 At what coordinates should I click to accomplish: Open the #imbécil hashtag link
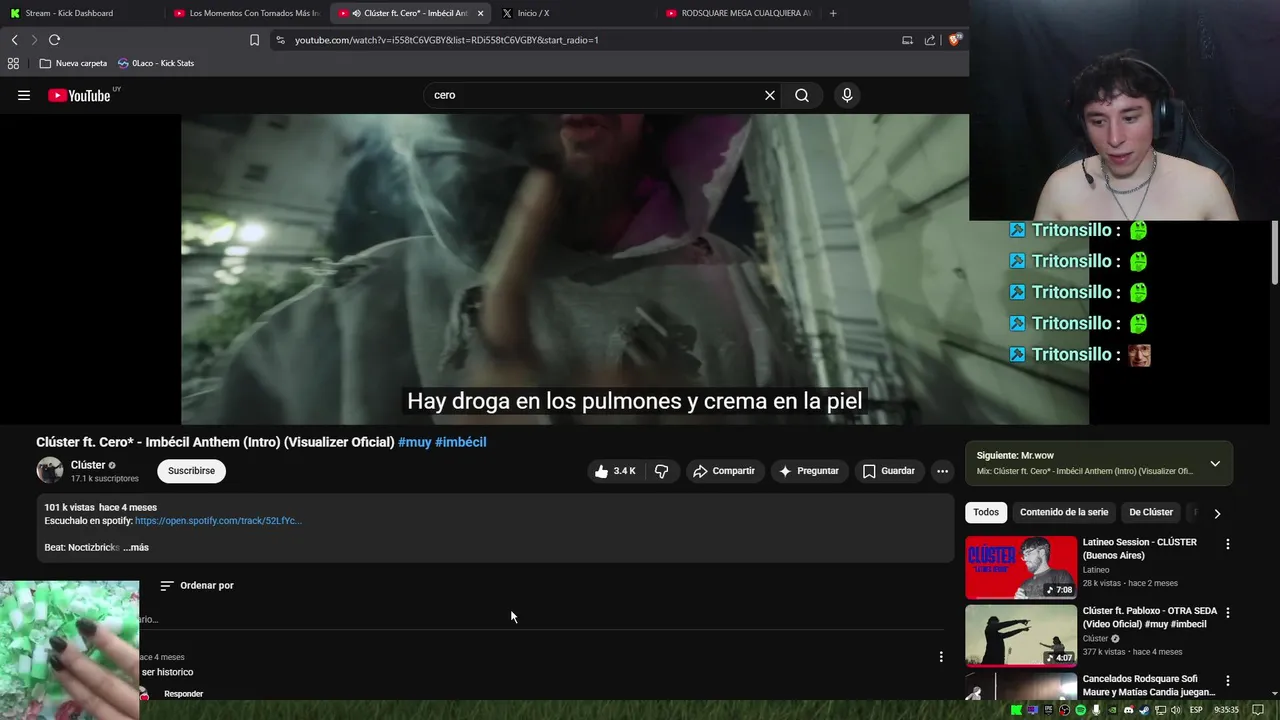(461, 442)
